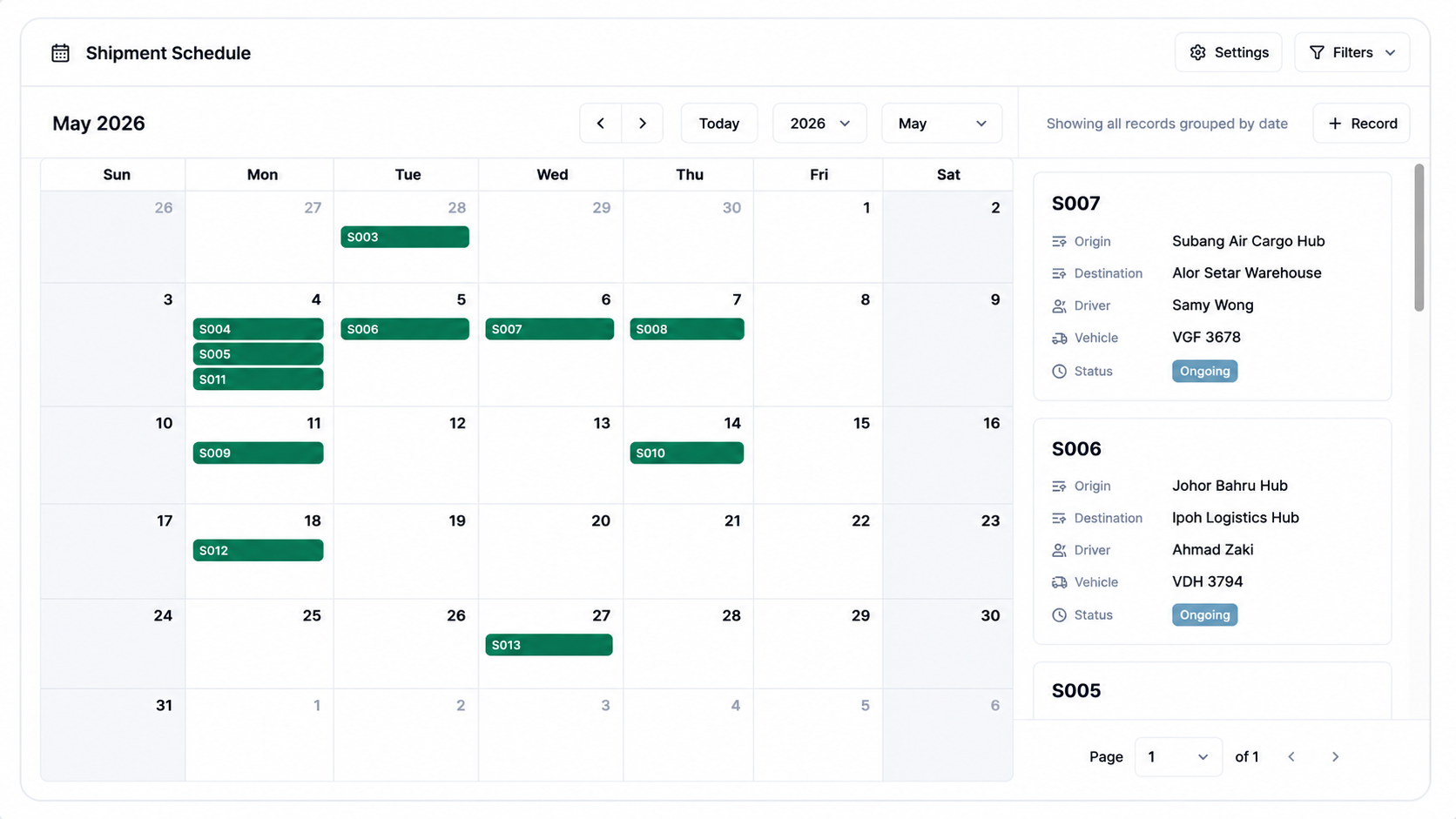Image resolution: width=1456 pixels, height=819 pixels.
Task: Select shipment S010 event on May 14
Action: (x=687, y=453)
